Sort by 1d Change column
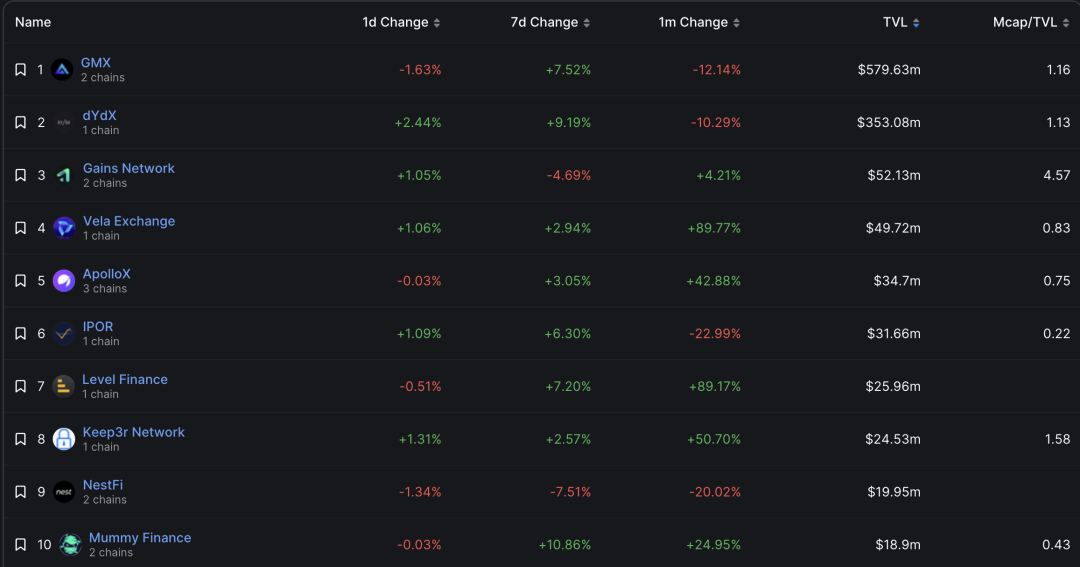This screenshot has width=1080, height=567. (400, 22)
